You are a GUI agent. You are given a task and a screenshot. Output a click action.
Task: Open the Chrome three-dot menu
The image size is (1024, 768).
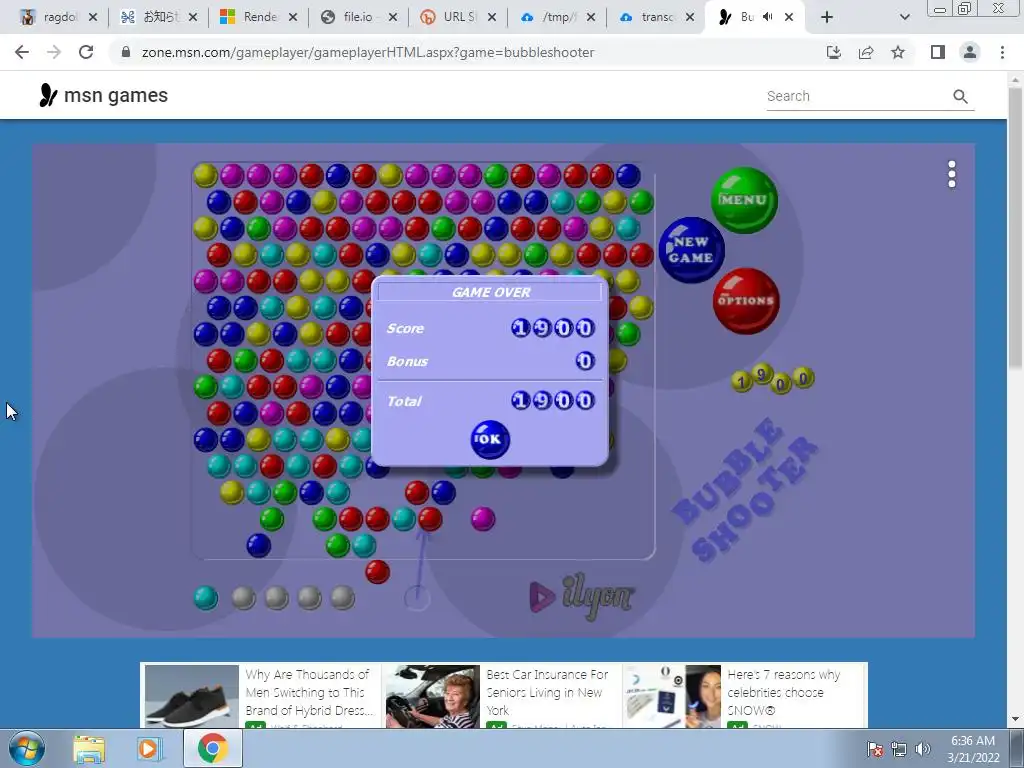[1002, 52]
